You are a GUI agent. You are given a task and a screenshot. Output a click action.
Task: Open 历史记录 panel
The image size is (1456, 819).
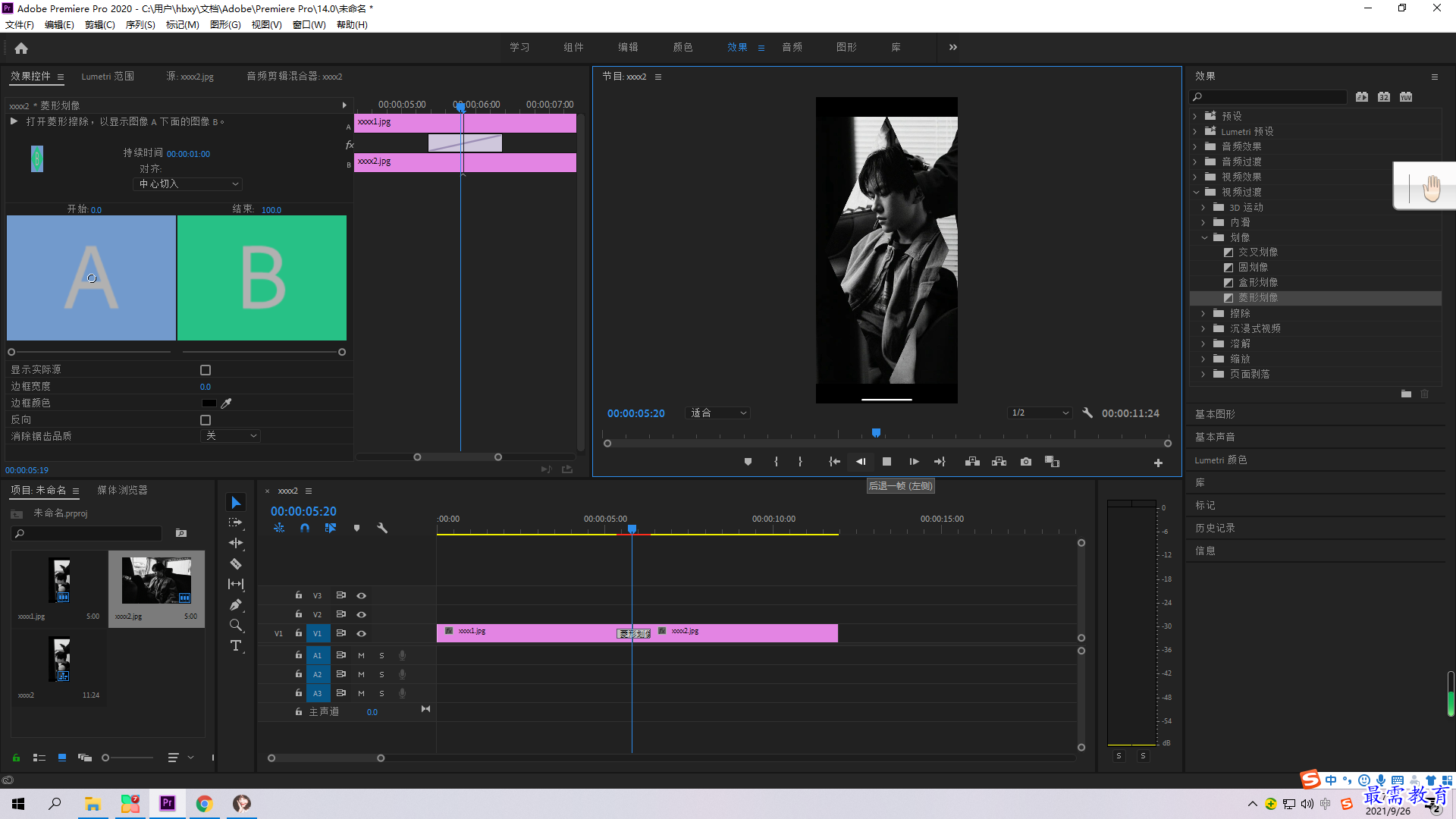[1215, 529]
